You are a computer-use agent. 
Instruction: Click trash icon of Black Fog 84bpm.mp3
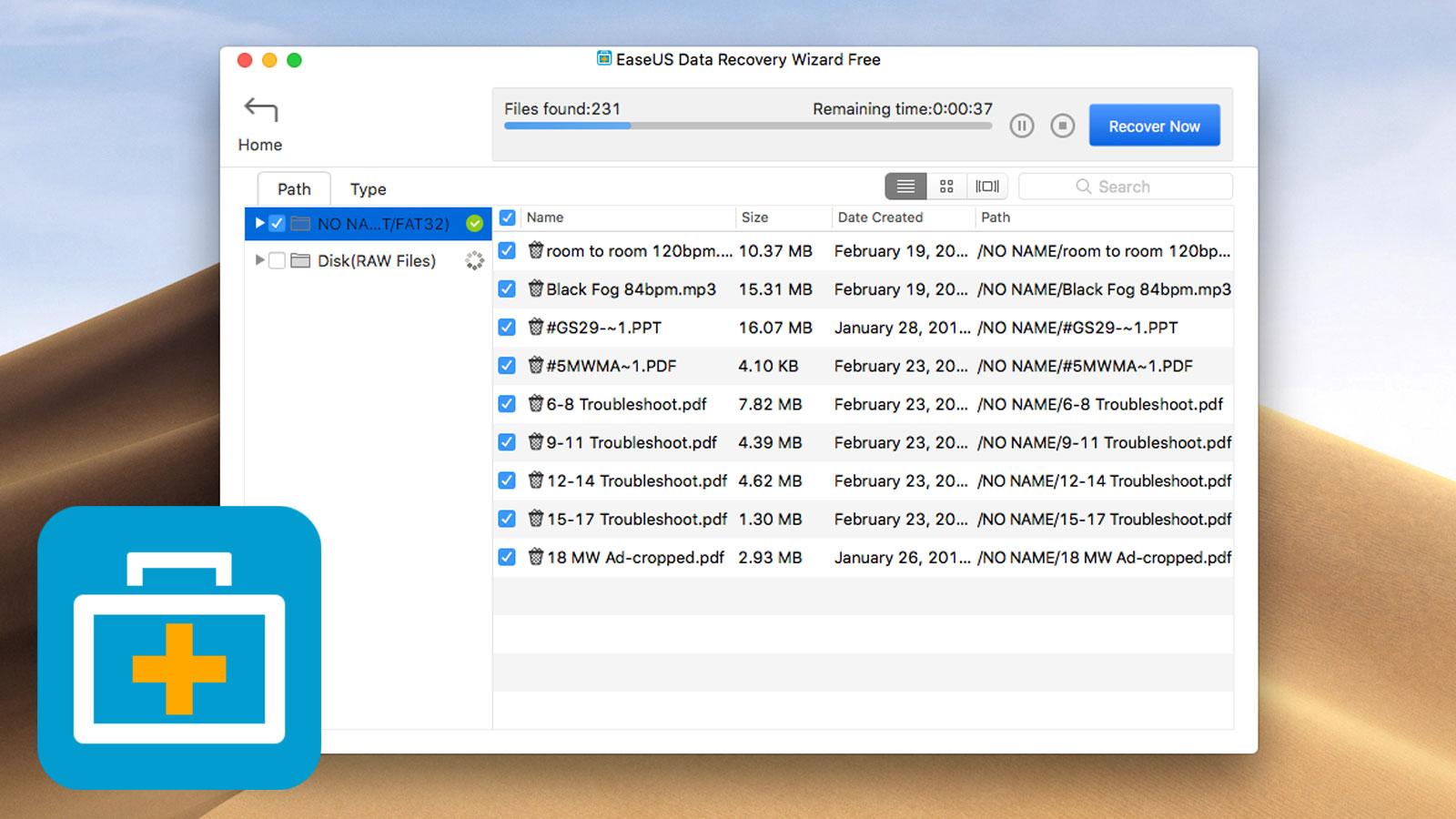coord(535,288)
